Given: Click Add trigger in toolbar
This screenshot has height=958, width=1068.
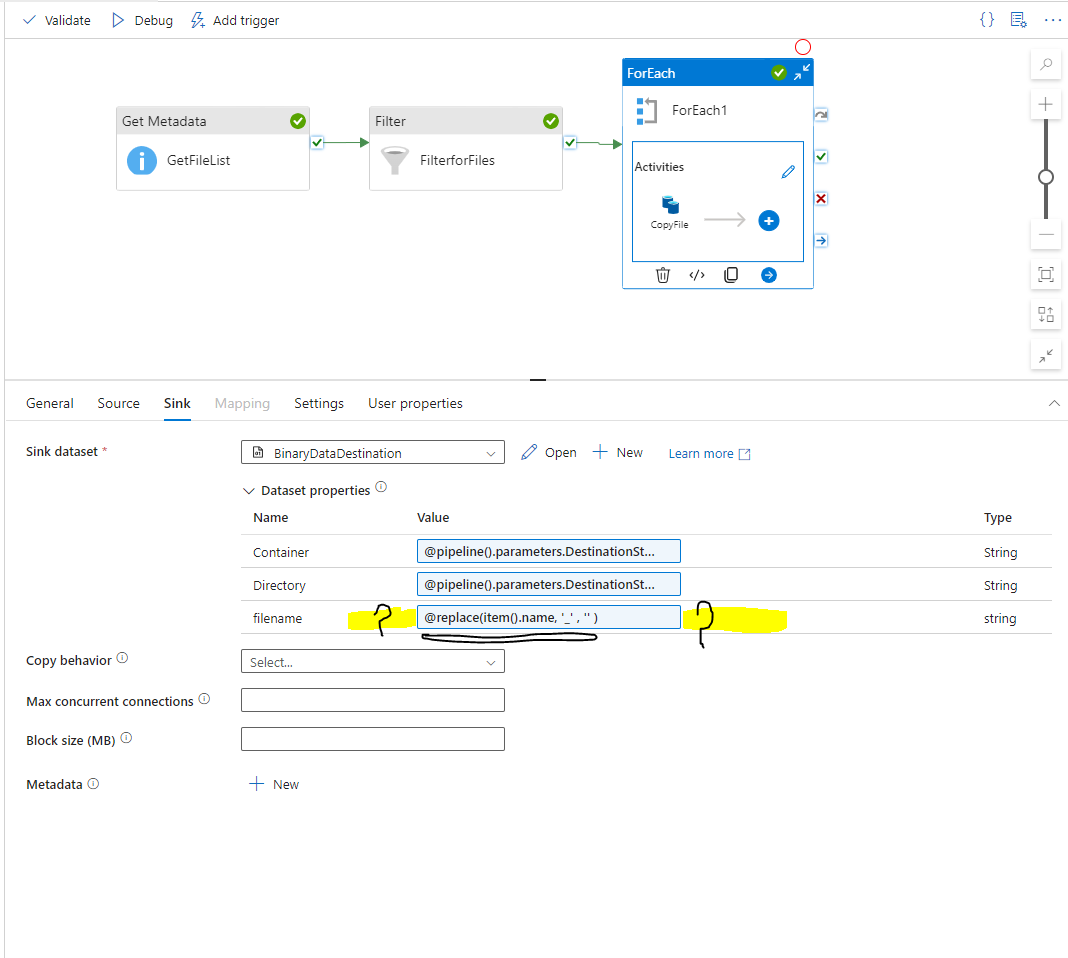Looking at the screenshot, I should tap(235, 20).
